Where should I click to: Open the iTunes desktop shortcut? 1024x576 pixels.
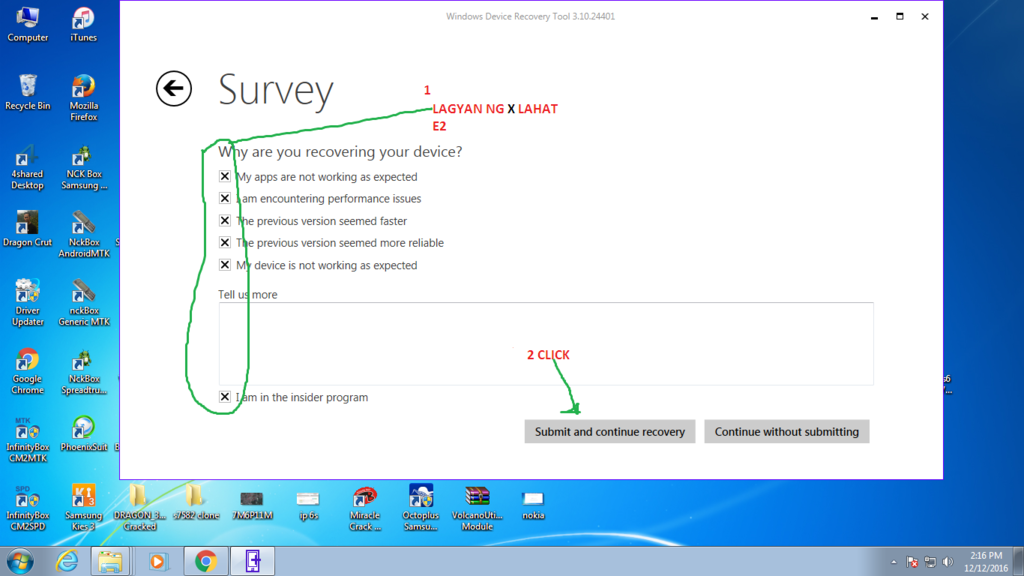[83, 20]
